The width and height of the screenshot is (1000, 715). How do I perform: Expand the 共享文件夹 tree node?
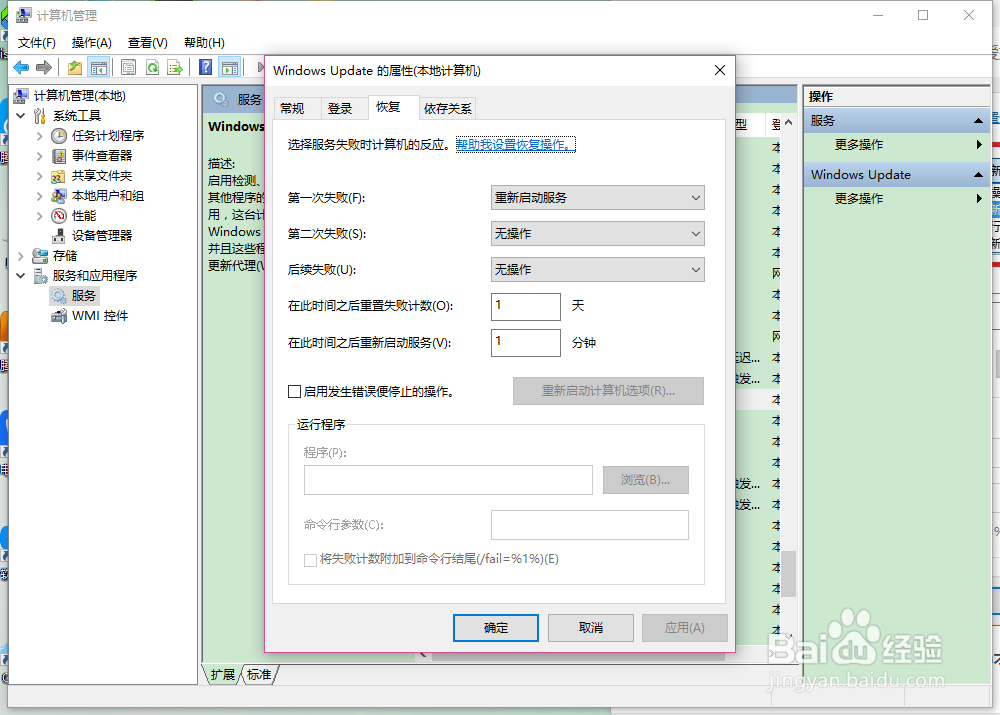click(x=40, y=176)
